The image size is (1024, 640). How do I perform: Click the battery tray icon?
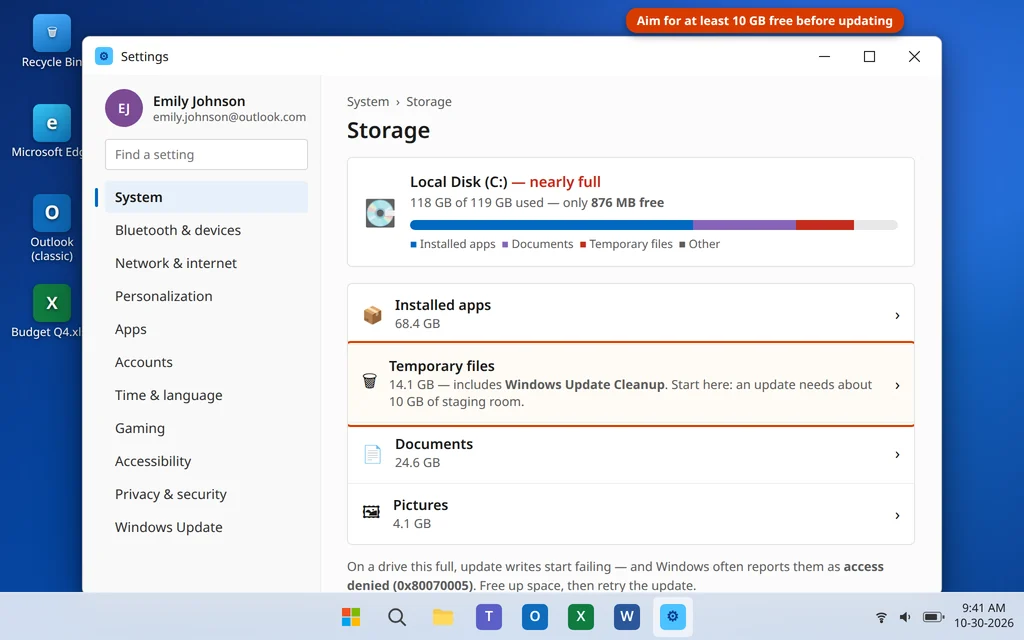pos(933,617)
